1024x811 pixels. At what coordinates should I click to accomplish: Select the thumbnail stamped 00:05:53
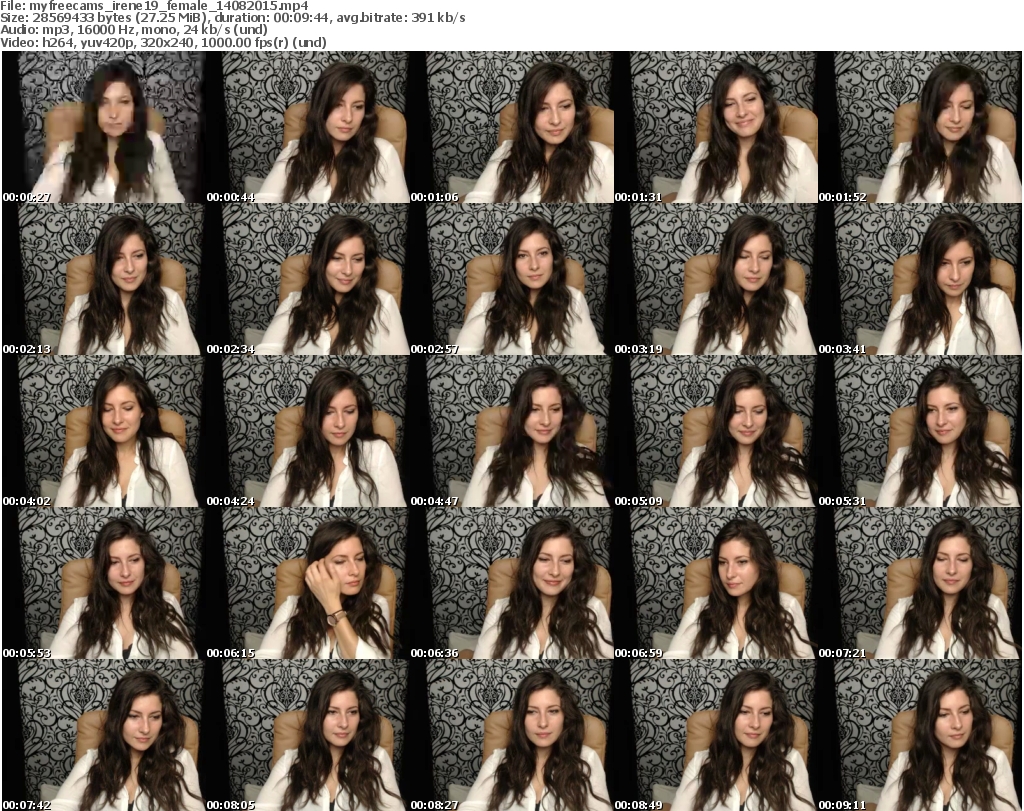(x=103, y=584)
